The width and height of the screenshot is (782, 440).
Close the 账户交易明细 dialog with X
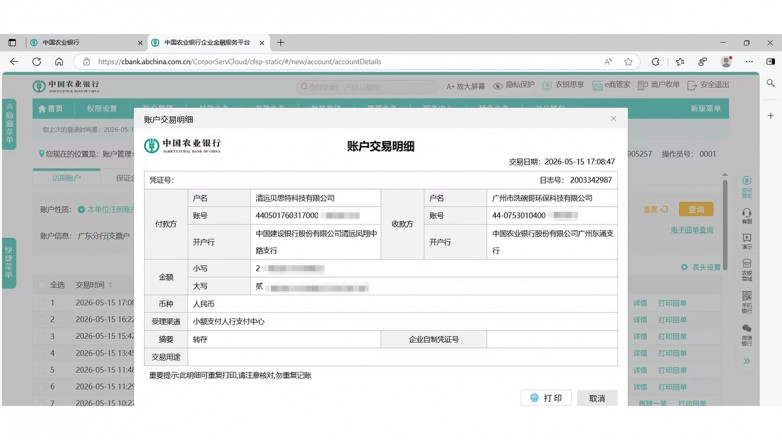613,119
